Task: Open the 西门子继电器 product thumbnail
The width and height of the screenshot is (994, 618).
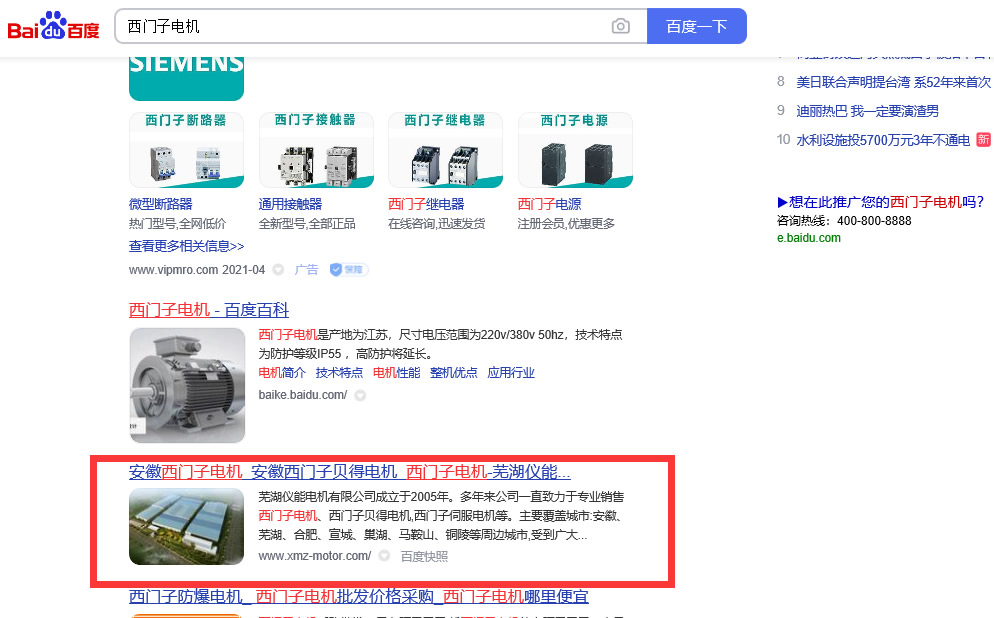Action: click(445, 151)
